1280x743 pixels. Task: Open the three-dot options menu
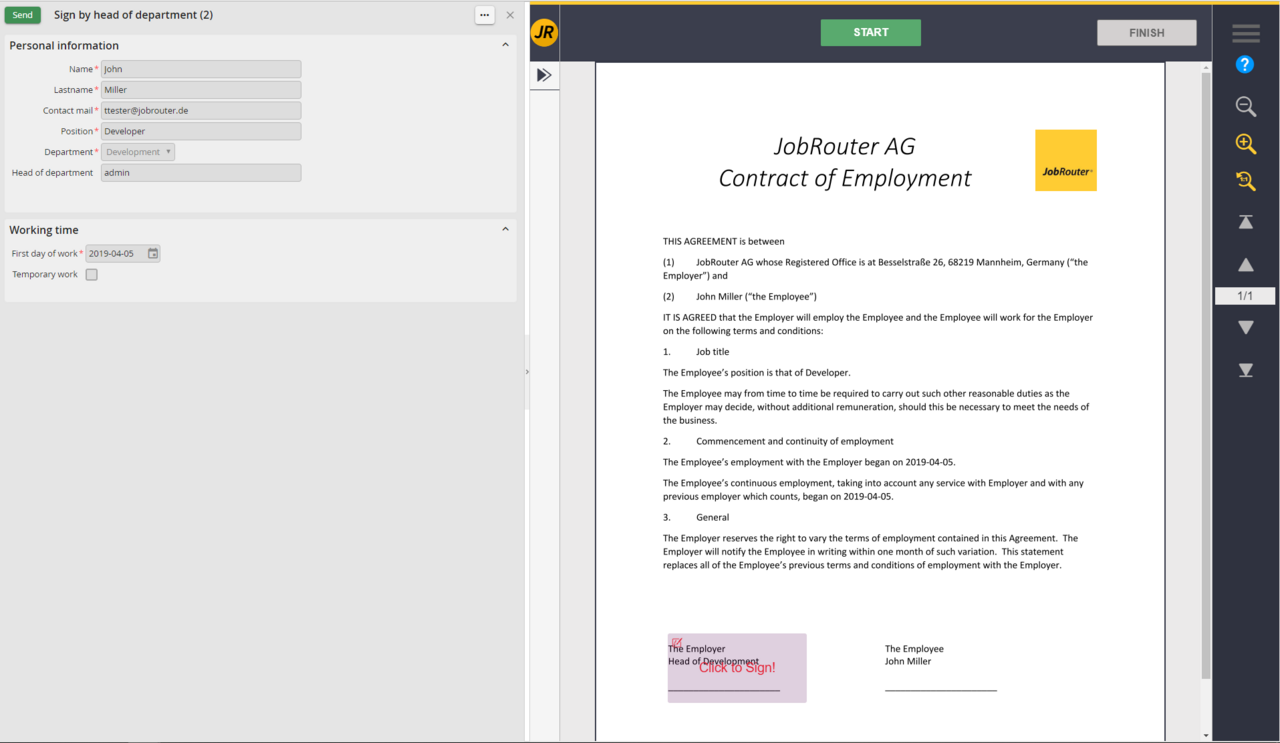[x=484, y=14]
